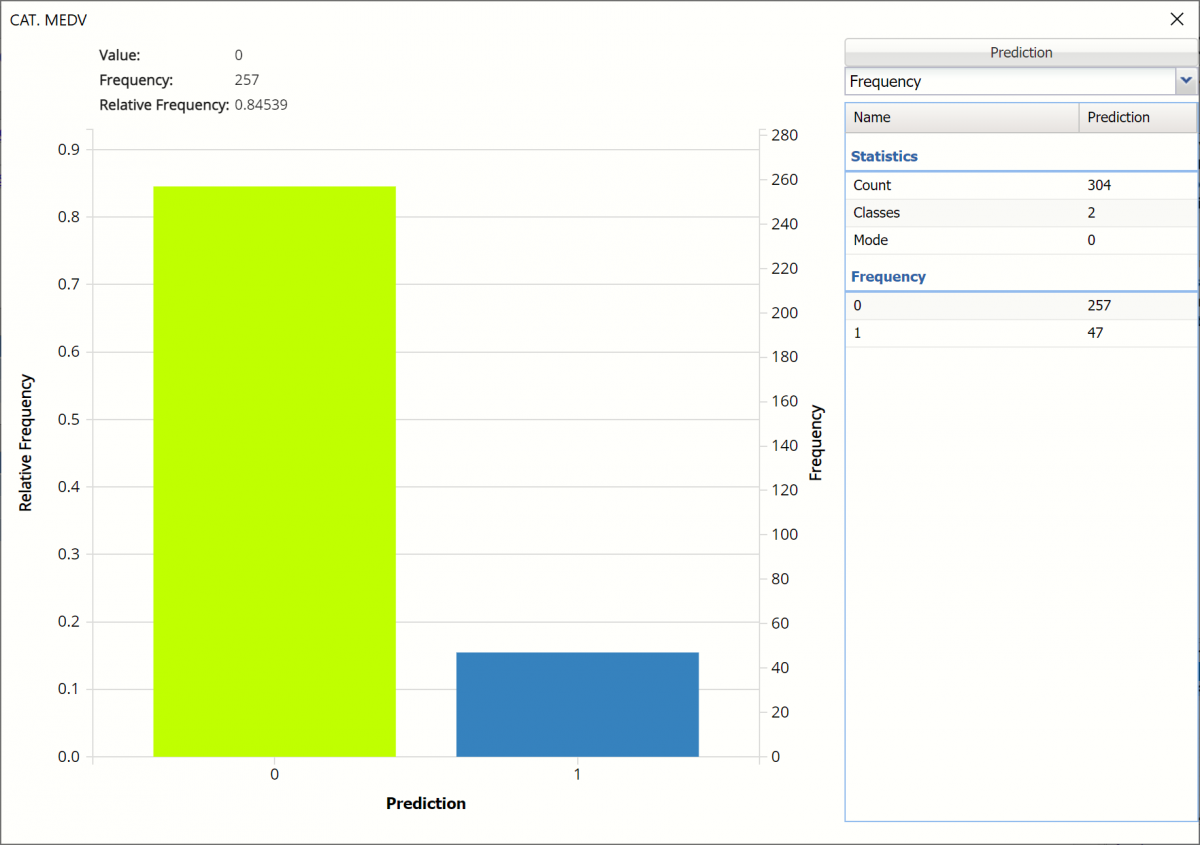This screenshot has width=1200, height=845.
Task: Click the Relative Frequency value 0.84539
Action: click(260, 104)
